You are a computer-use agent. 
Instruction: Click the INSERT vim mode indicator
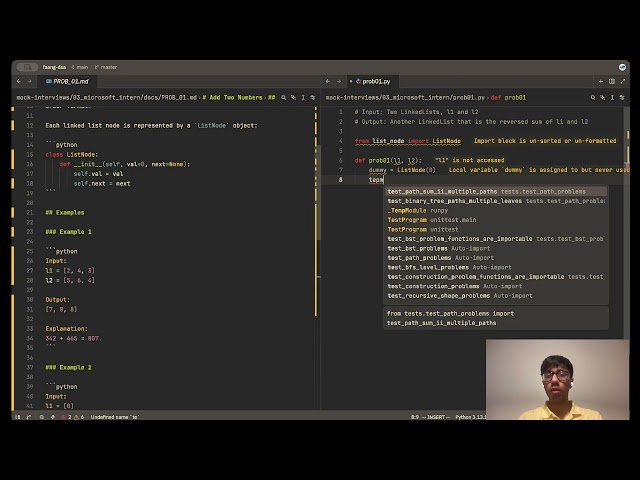pos(436,417)
